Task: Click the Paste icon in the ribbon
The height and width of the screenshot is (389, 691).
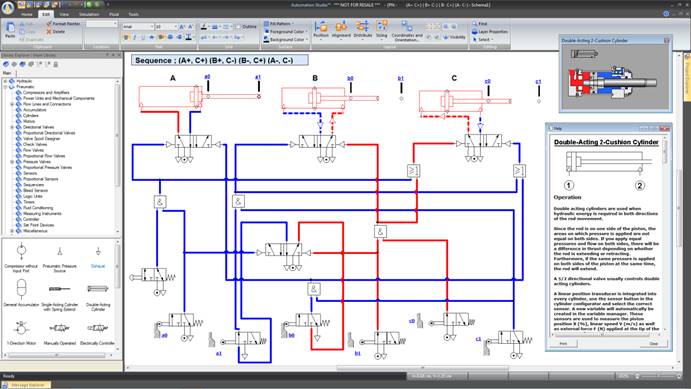Action: [10, 30]
